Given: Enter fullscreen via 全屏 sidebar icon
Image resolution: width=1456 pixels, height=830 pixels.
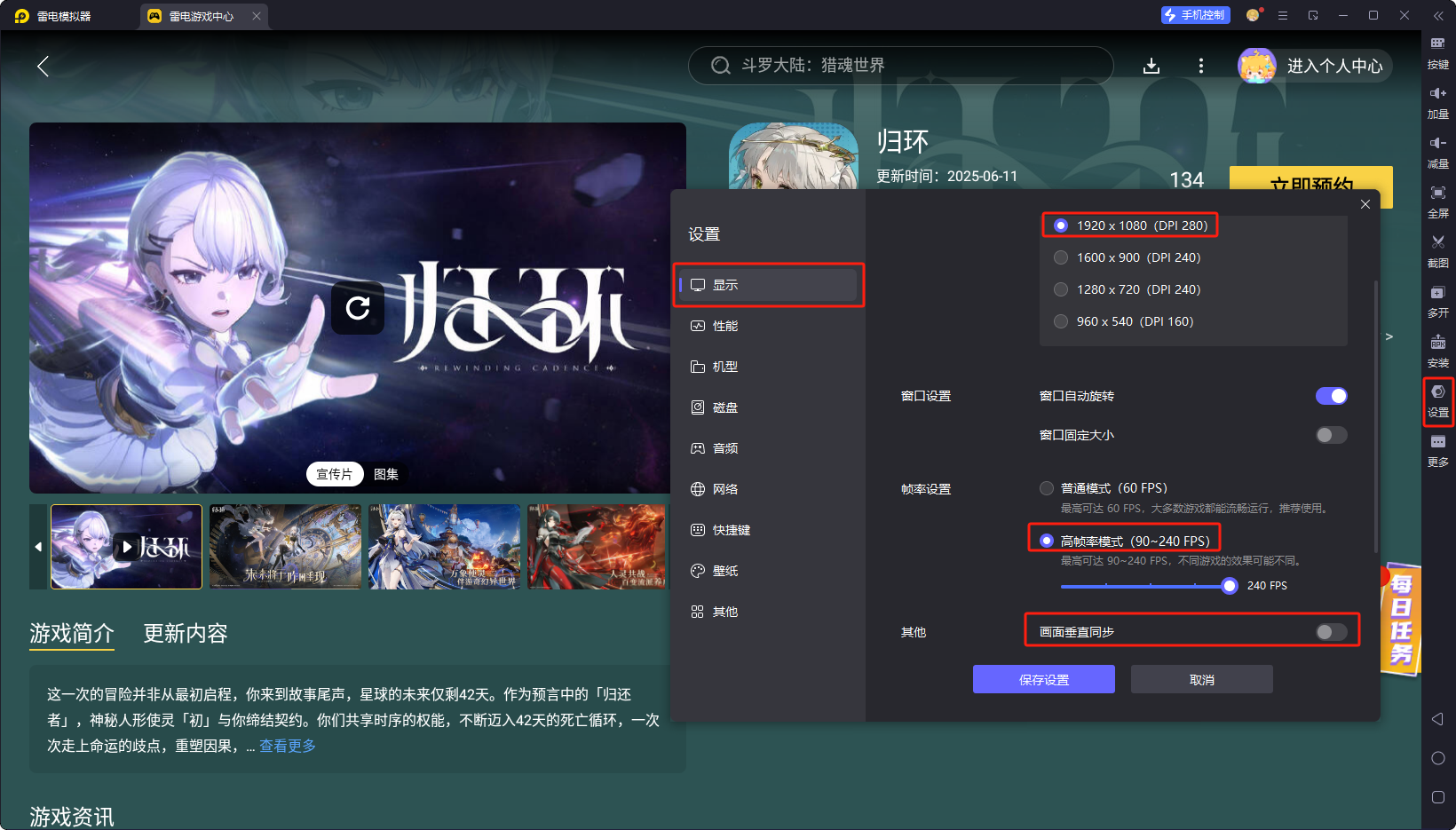Looking at the screenshot, I should pyautogui.click(x=1437, y=202).
